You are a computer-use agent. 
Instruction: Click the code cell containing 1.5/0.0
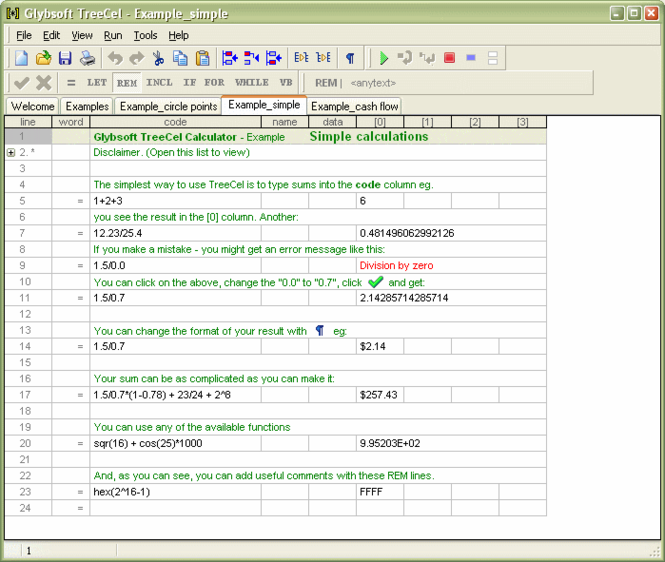tap(176, 266)
